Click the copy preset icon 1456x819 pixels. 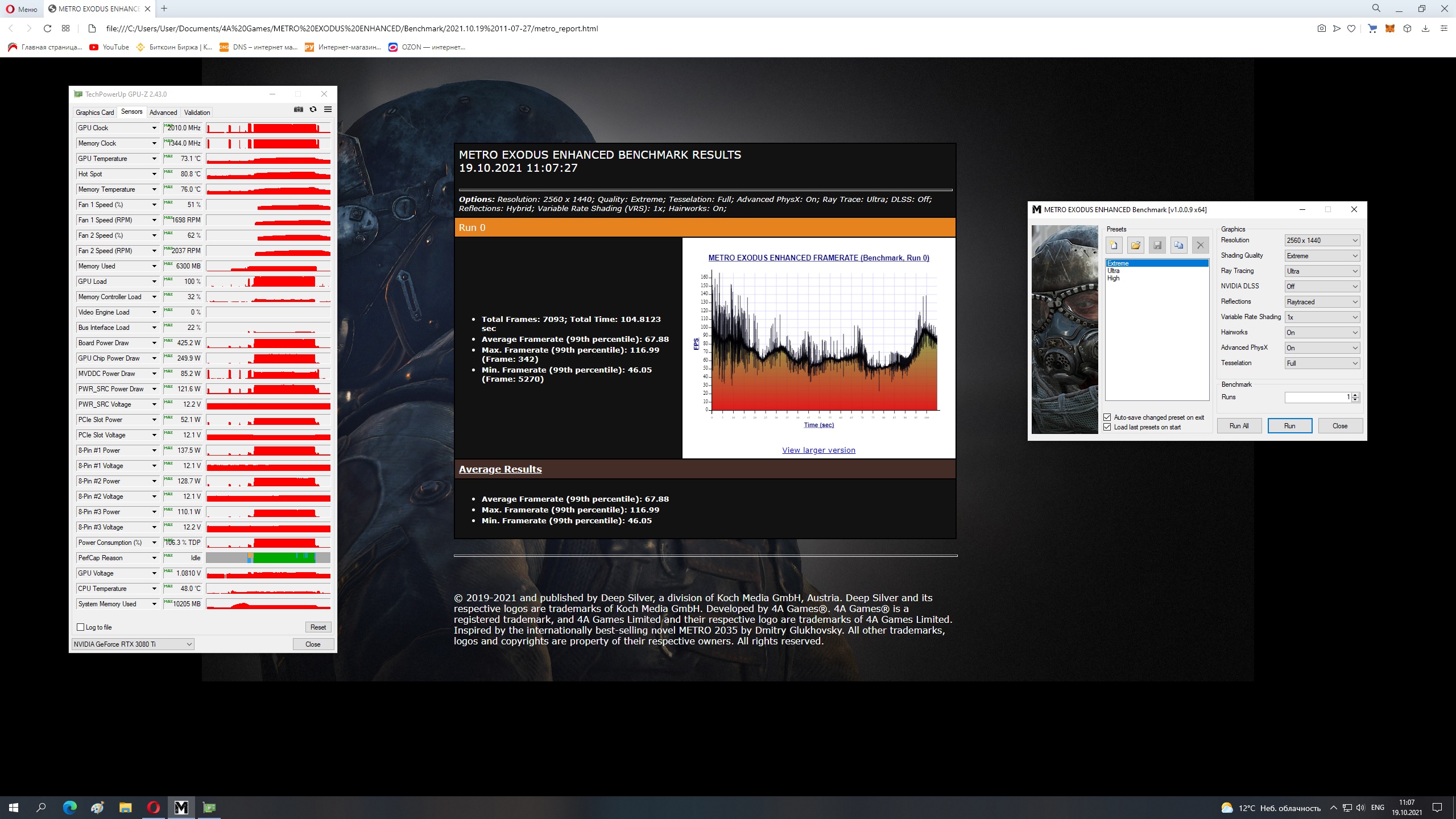tap(1178, 245)
